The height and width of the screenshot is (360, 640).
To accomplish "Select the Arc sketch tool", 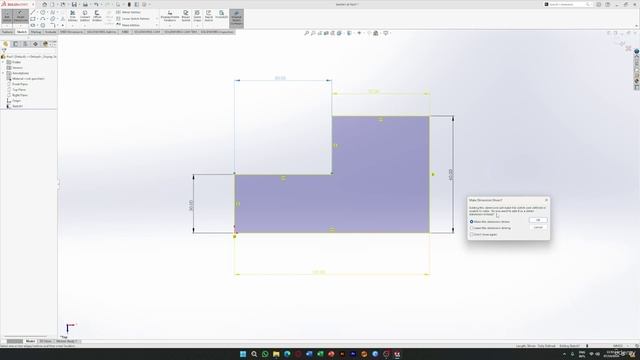I will click(42, 19).
